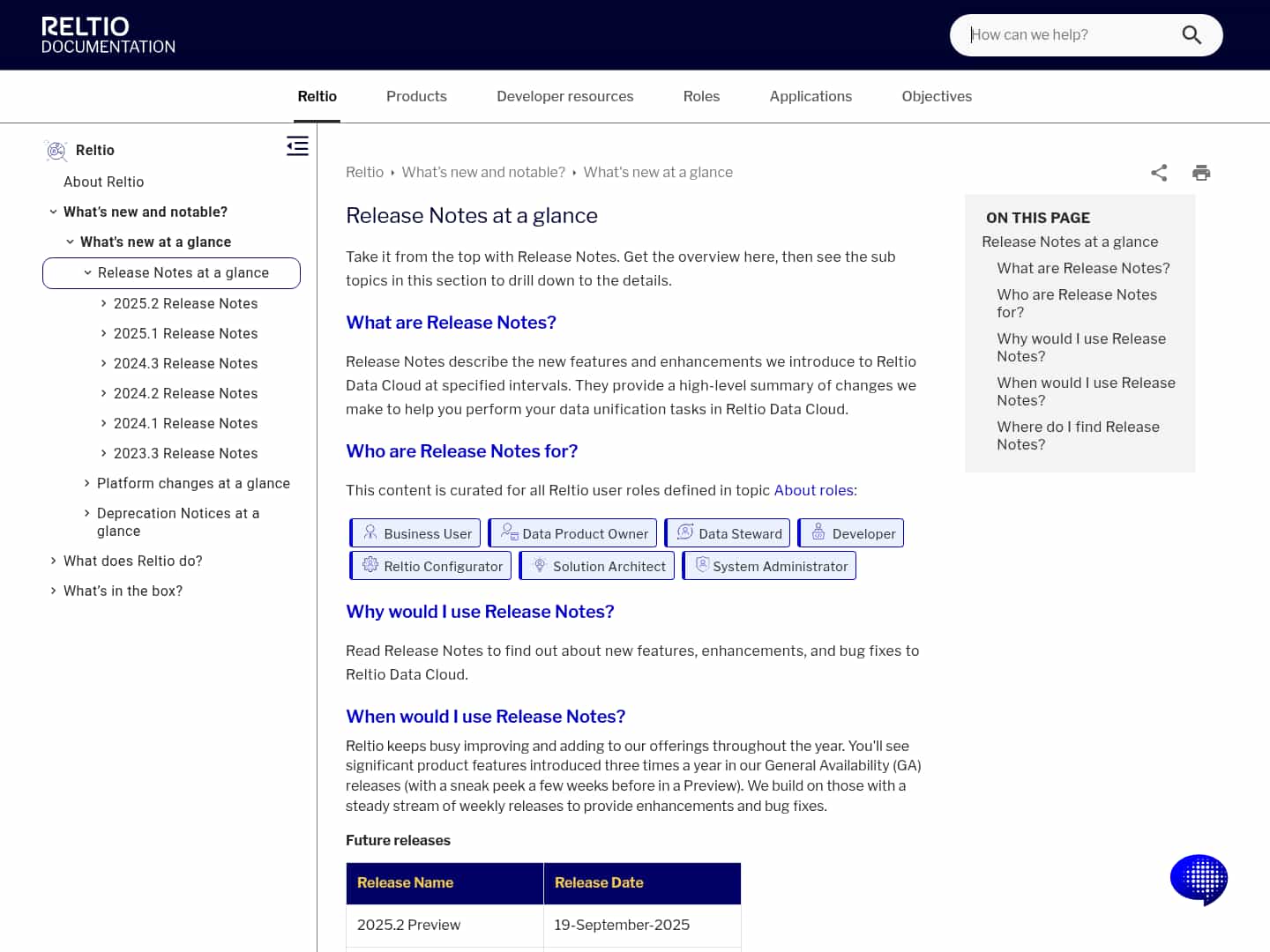Click the Reltio section icon in sidebar
1270x952 pixels.
(56, 151)
